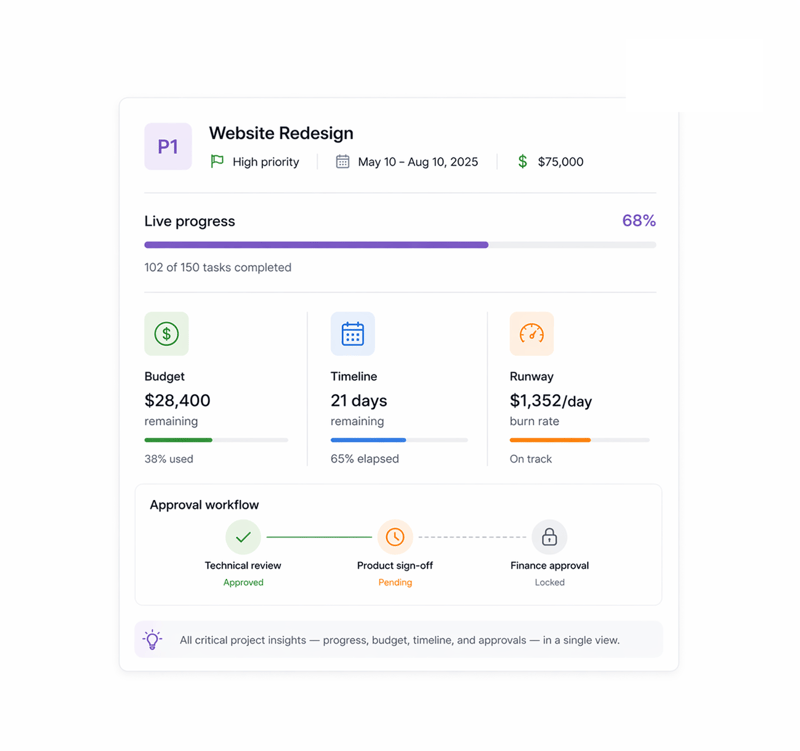Click the purple 68% progress bar
This screenshot has width=800, height=751.
tap(315, 244)
